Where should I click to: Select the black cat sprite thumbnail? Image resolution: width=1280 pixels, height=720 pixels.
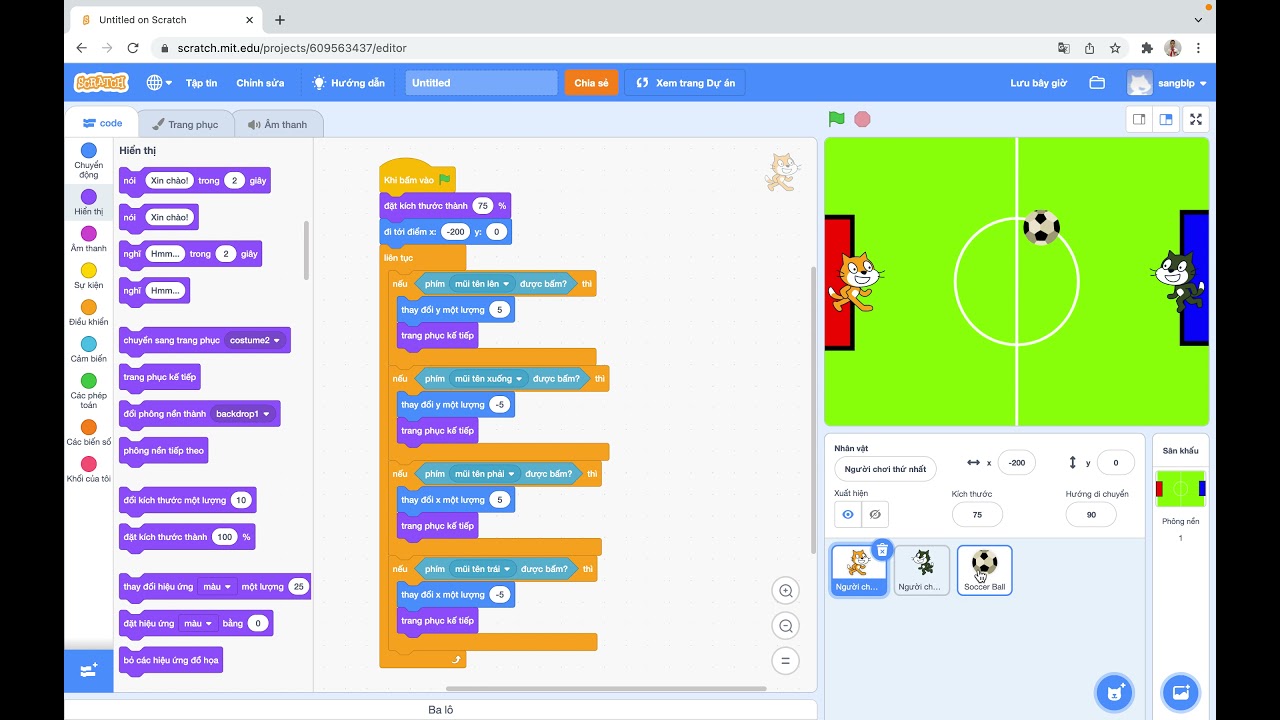tap(922, 570)
